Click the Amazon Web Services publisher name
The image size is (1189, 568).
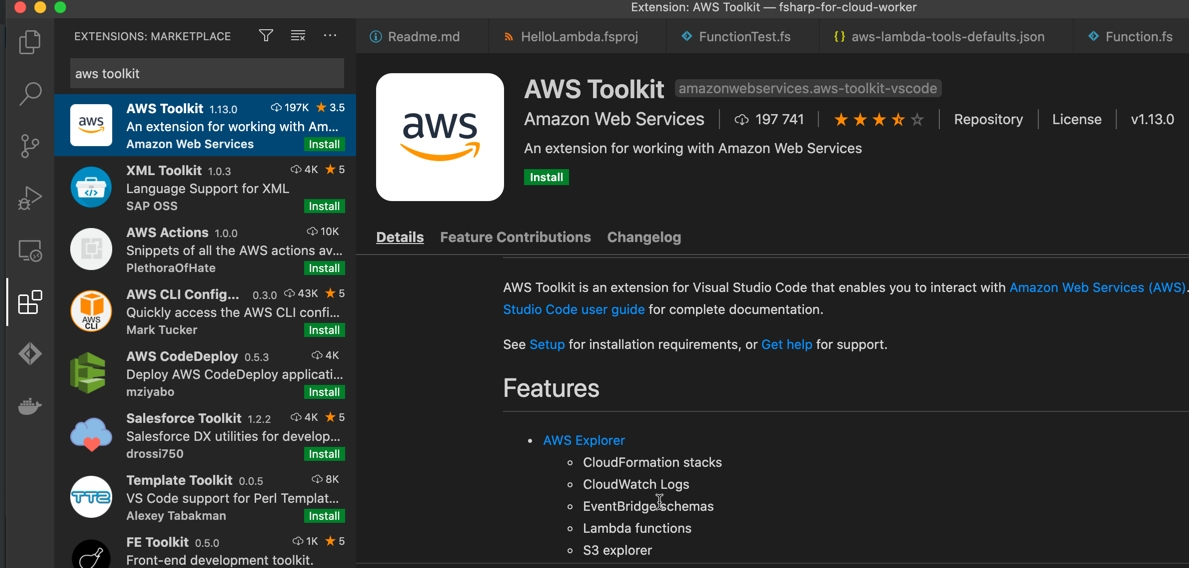click(x=614, y=119)
